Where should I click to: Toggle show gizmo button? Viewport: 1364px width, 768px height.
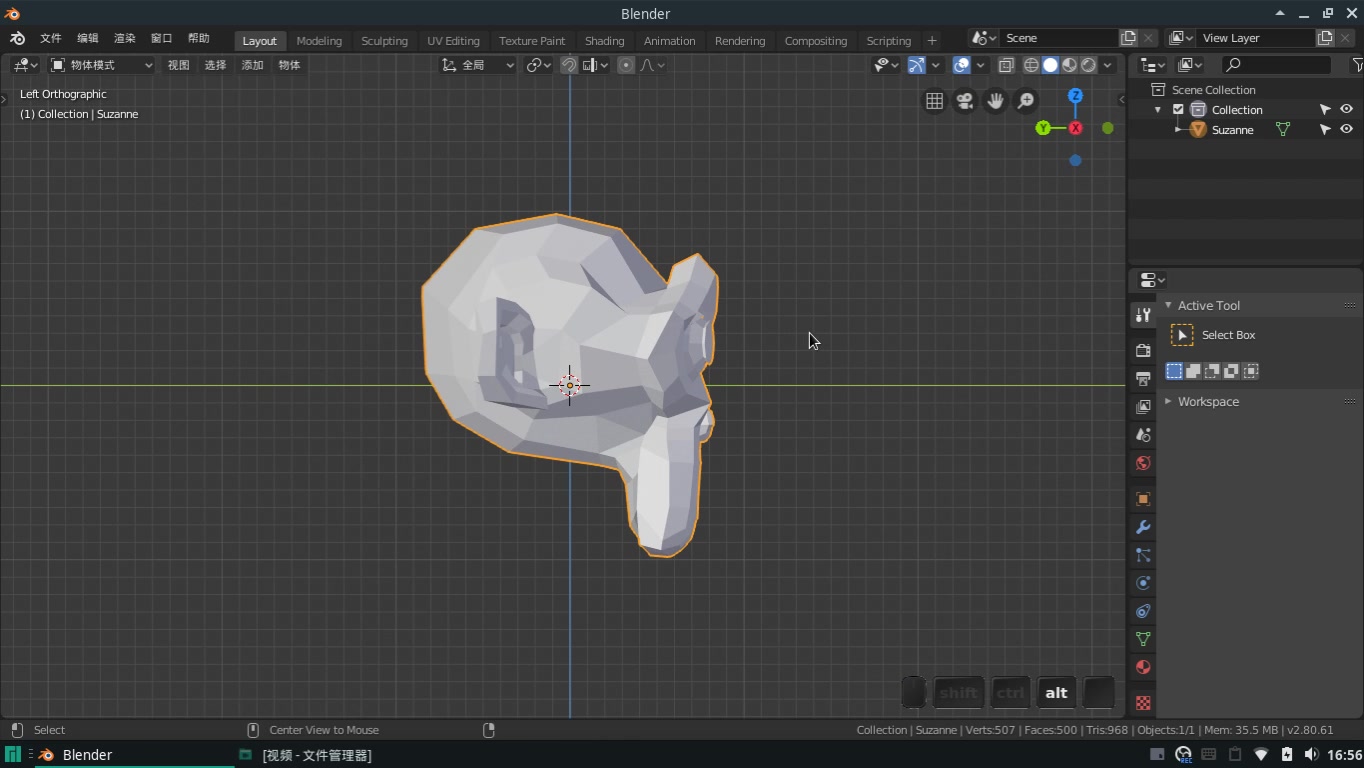pos(916,65)
